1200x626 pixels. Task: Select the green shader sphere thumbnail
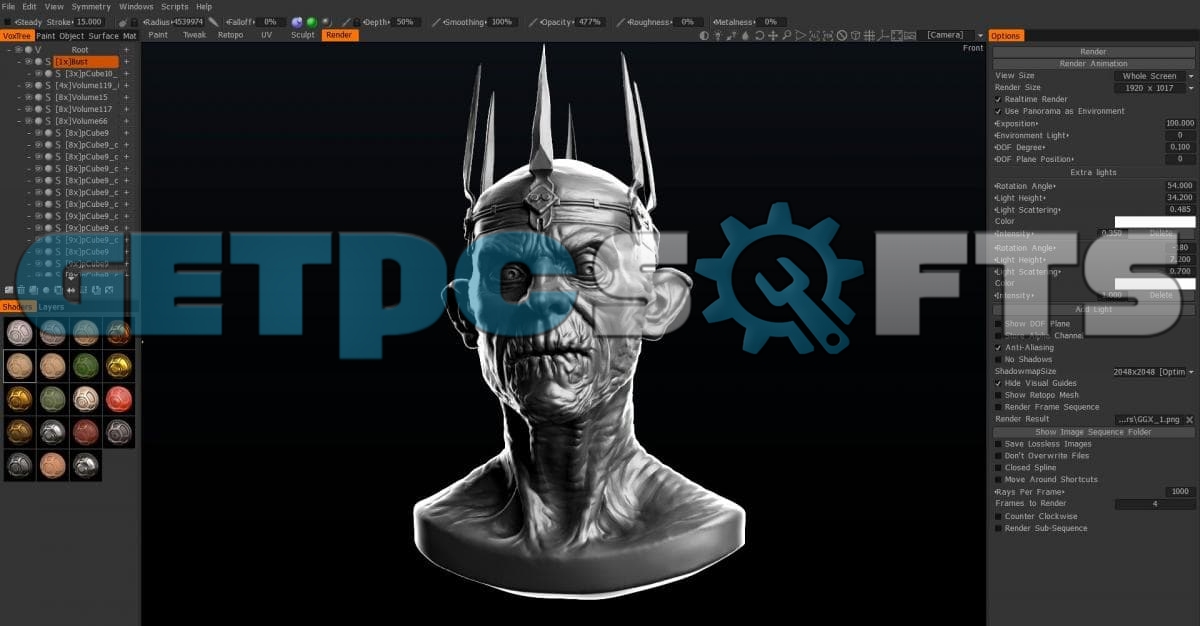pos(88,366)
